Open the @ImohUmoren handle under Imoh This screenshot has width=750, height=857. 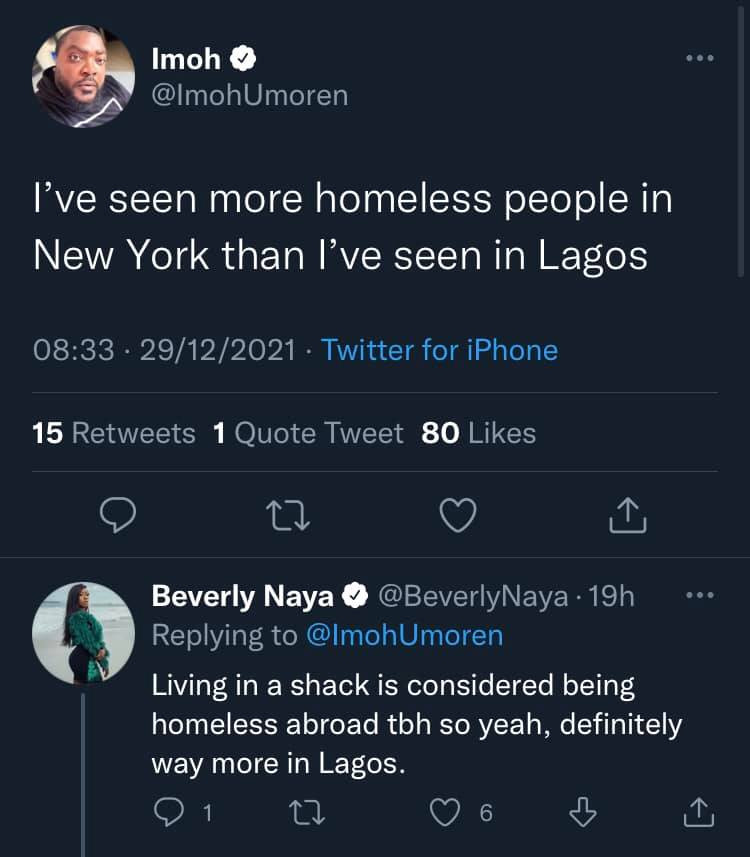pos(249,95)
